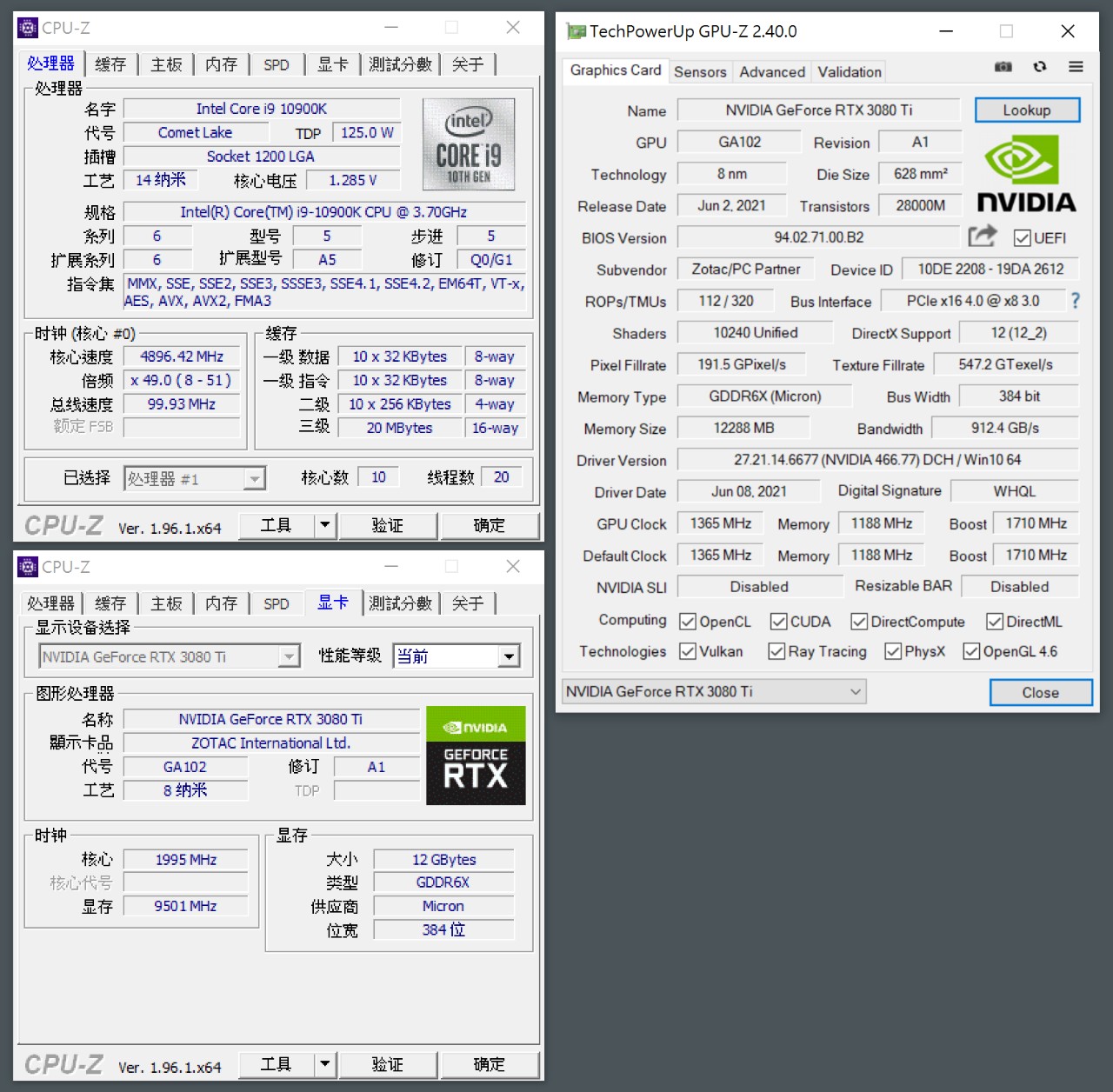The image size is (1113, 1092).
Task: Expand the 工具 arrow in top CPU-Z
Action: [324, 525]
